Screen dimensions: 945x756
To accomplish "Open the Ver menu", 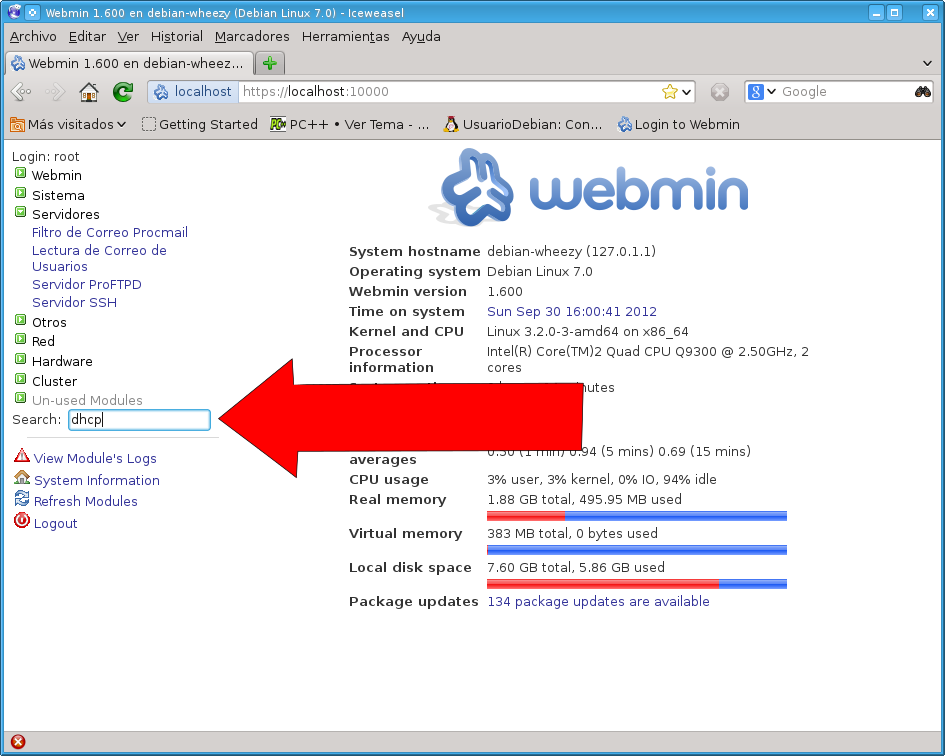I will pyautogui.click(x=128, y=37).
